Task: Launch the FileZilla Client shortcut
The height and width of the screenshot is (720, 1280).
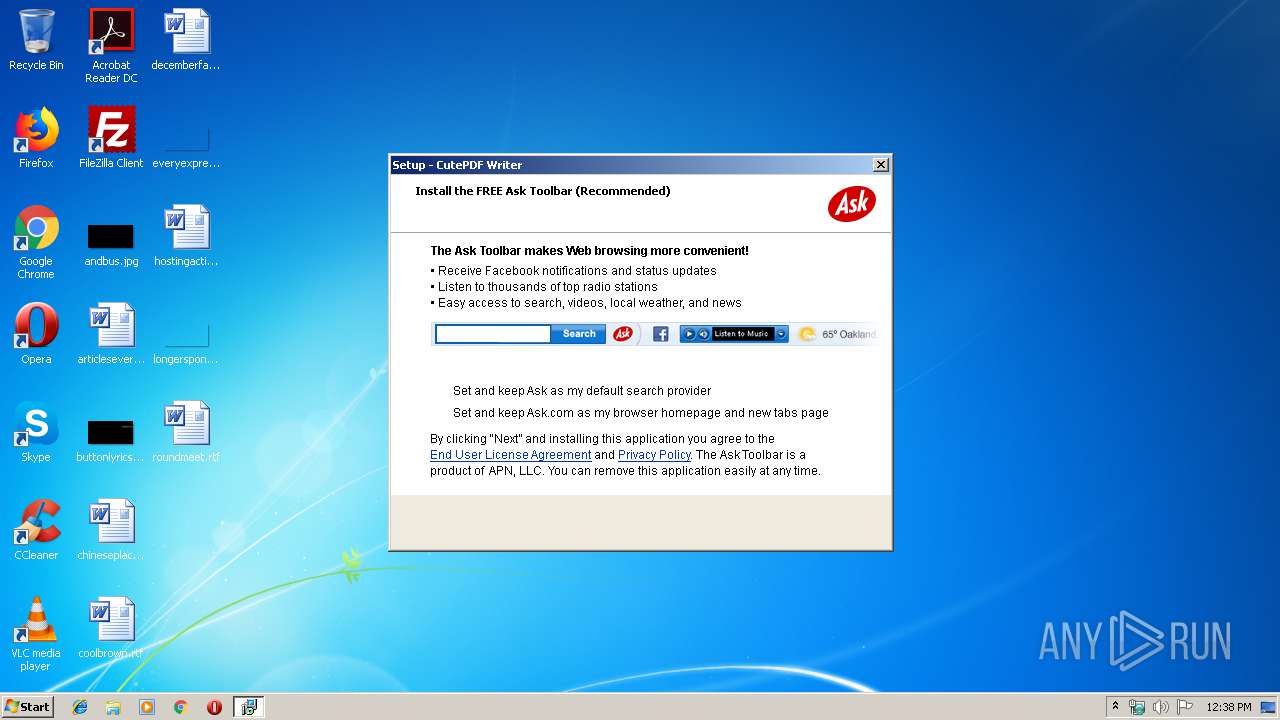Action: point(111,138)
